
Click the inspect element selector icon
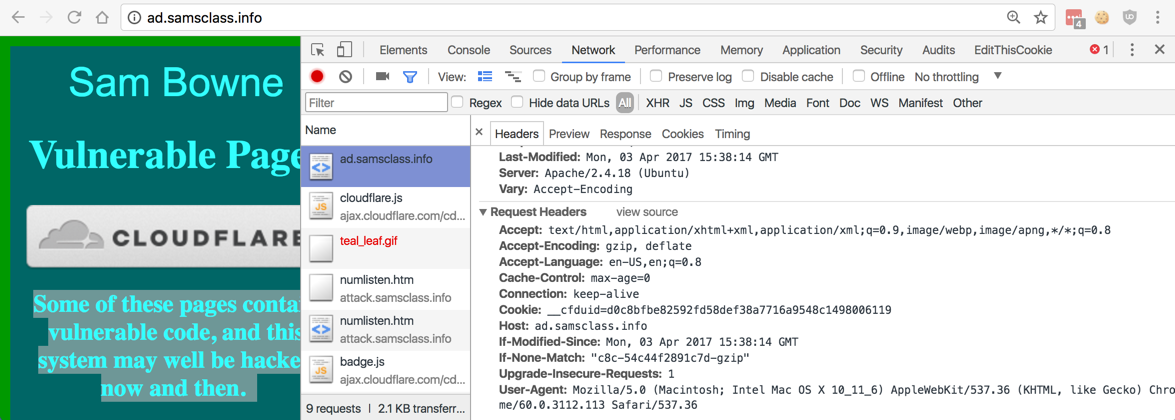point(318,50)
